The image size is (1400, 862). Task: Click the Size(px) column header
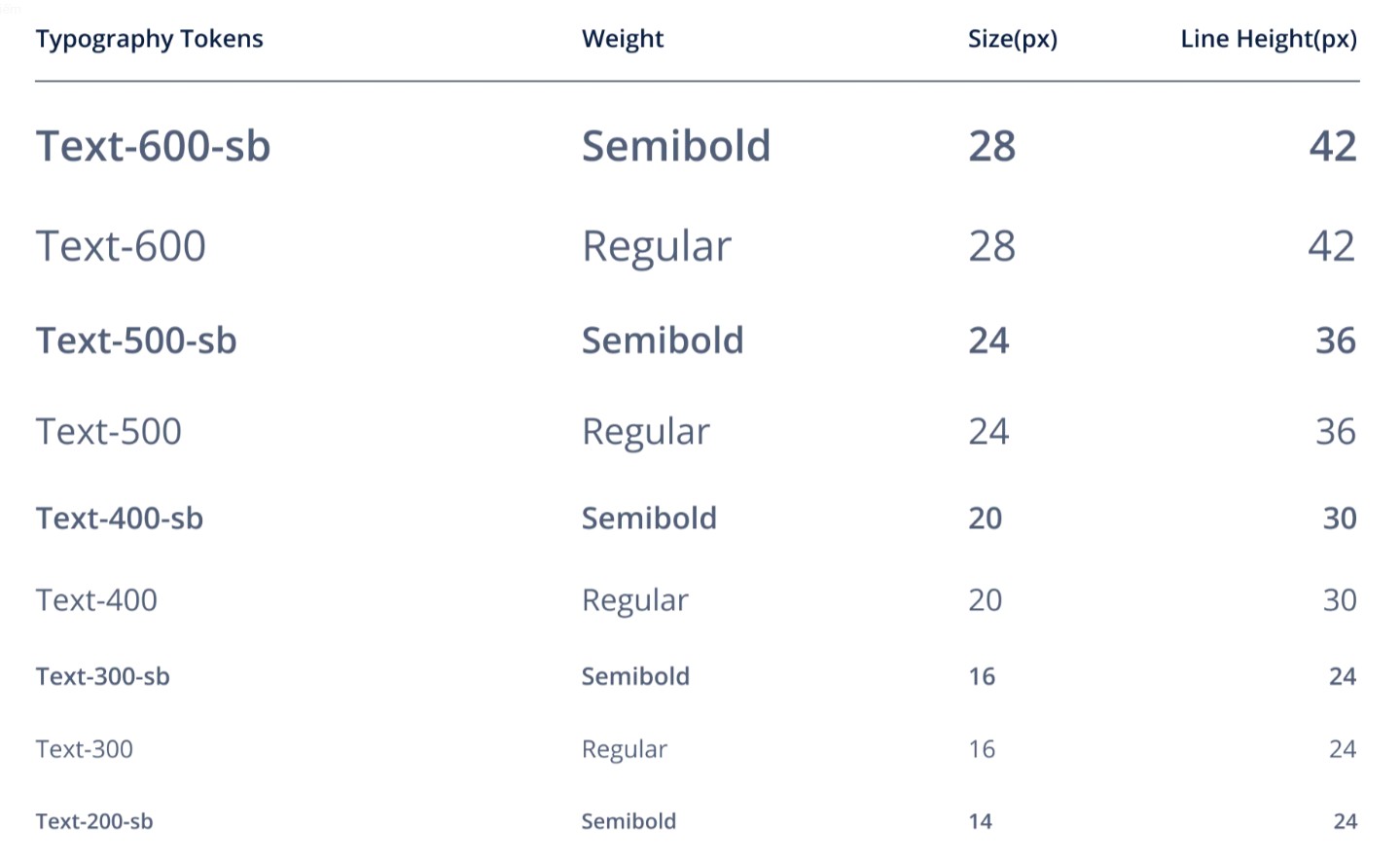[x=1012, y=39]
